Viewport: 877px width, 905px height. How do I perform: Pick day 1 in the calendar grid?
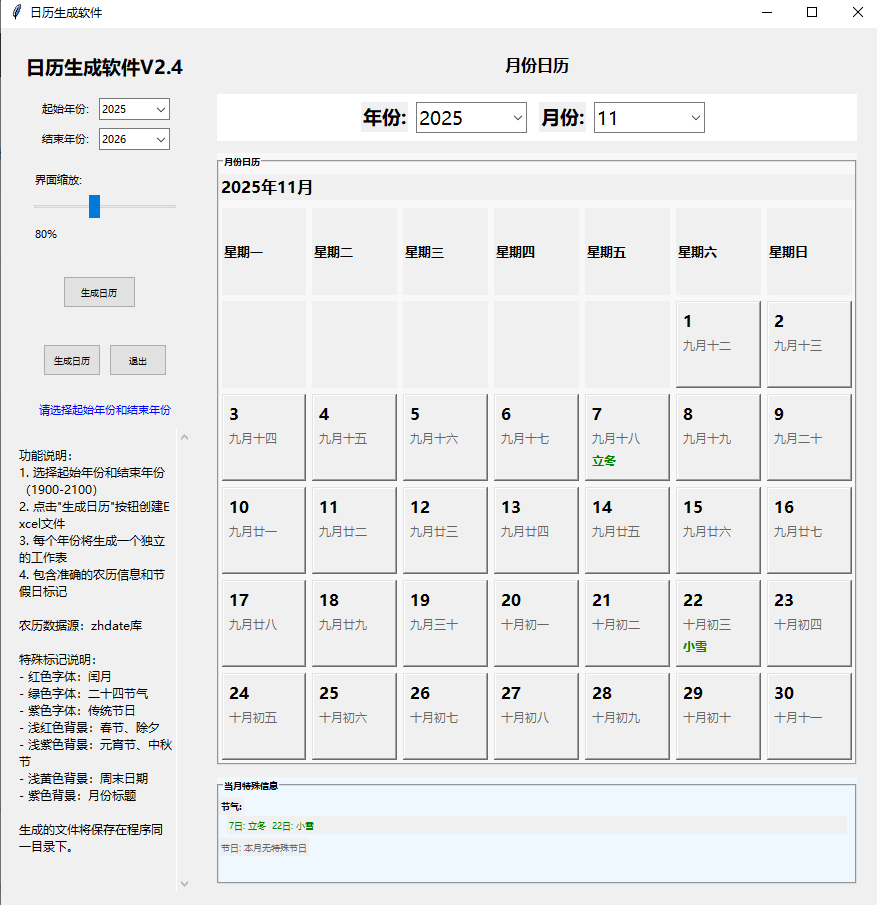point(717,344)
